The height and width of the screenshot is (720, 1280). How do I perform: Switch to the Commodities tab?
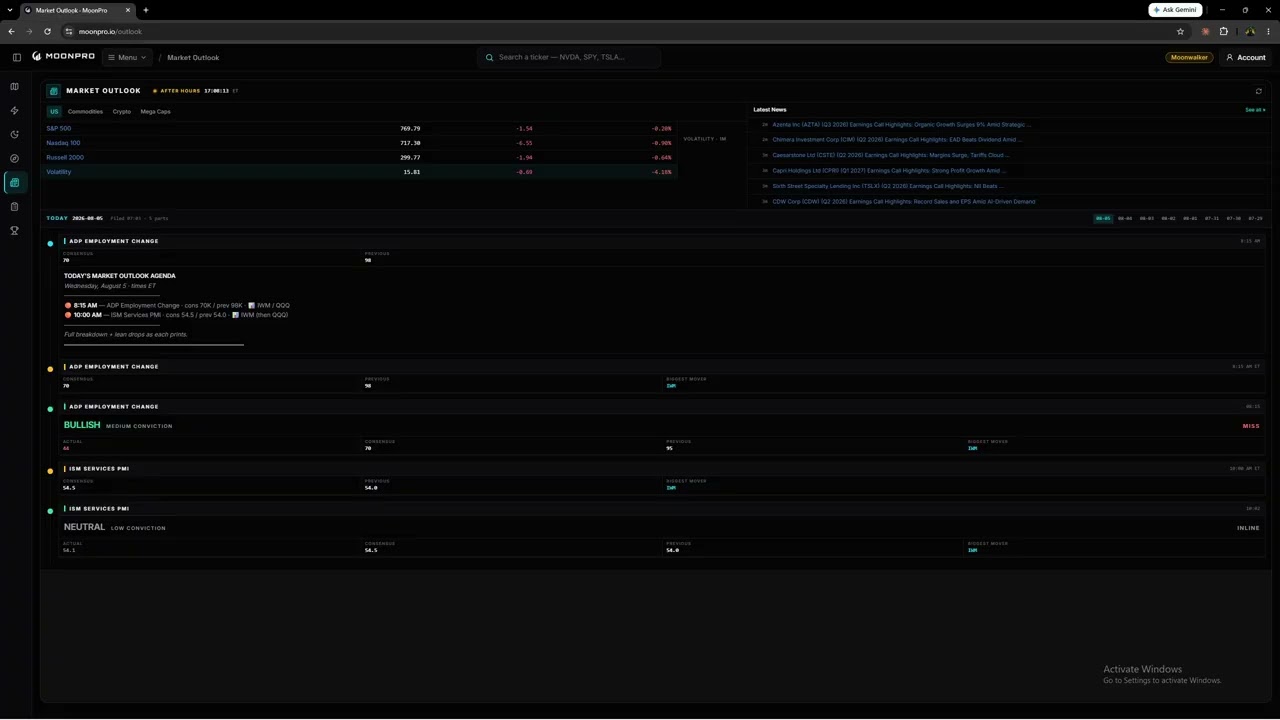(x=85, y=112)
